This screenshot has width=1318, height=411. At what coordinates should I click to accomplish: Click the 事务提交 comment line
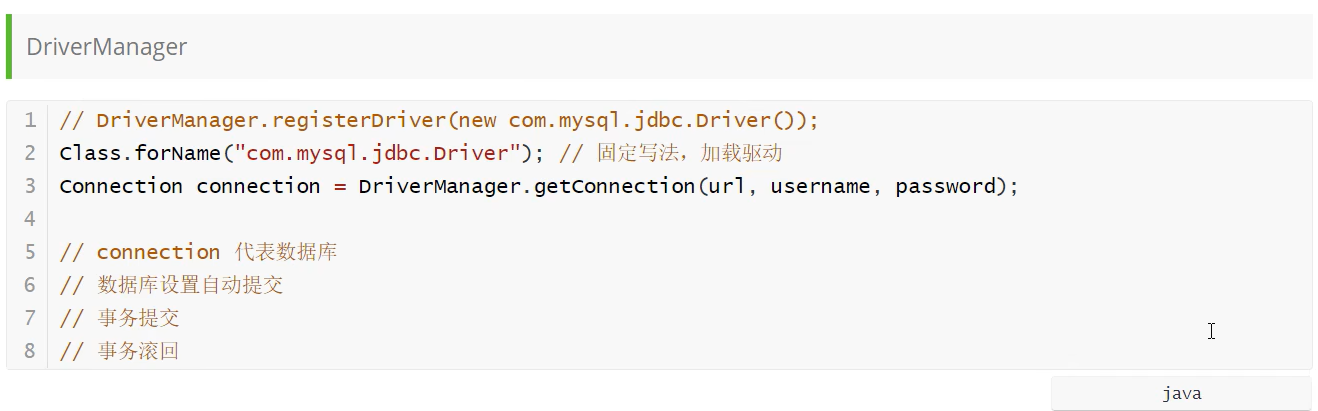pyautogui.click(x=138, y=318)
